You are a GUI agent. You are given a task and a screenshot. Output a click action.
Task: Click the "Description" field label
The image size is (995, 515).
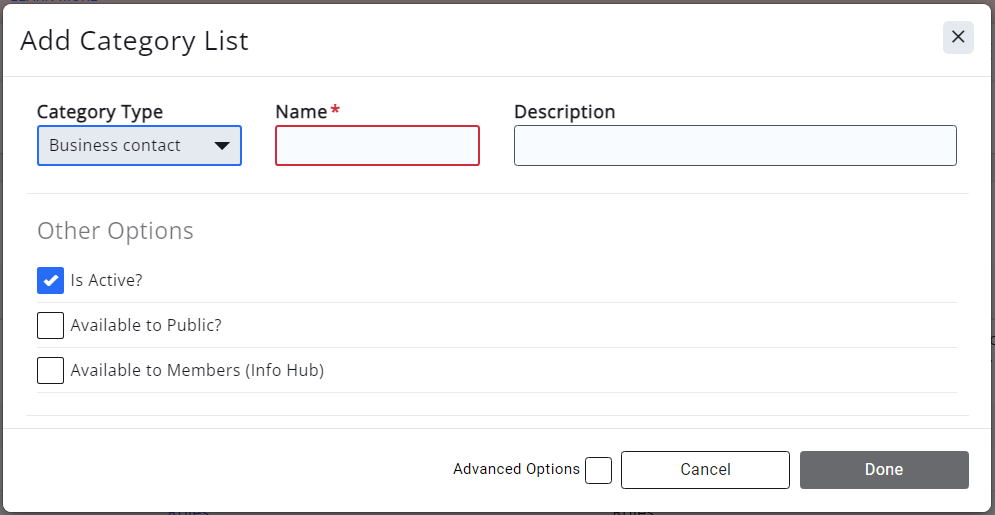coord(564,112)
